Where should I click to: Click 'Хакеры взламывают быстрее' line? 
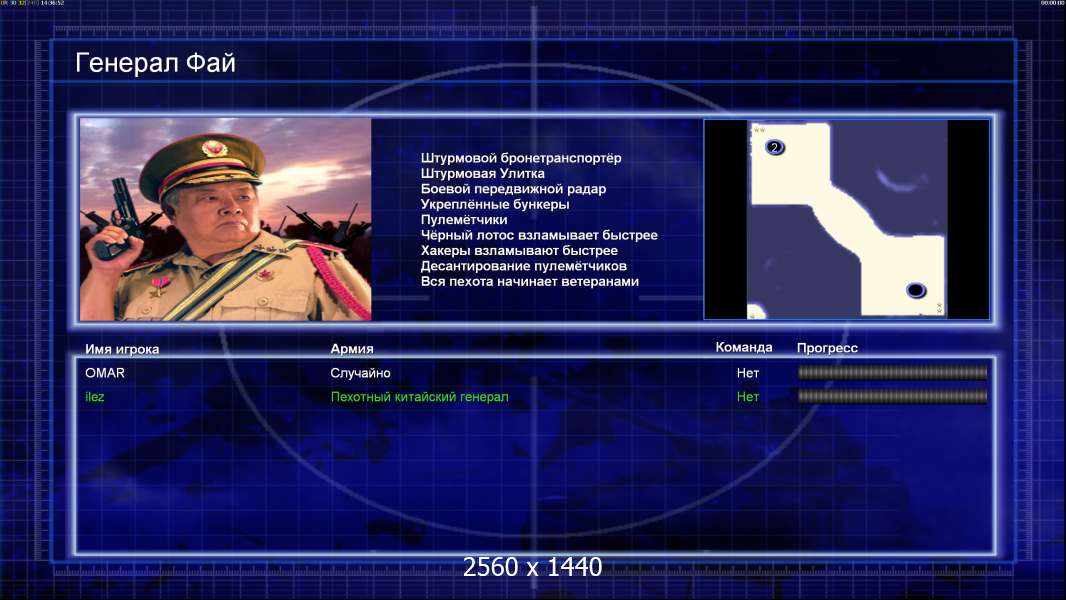[519, 251]
